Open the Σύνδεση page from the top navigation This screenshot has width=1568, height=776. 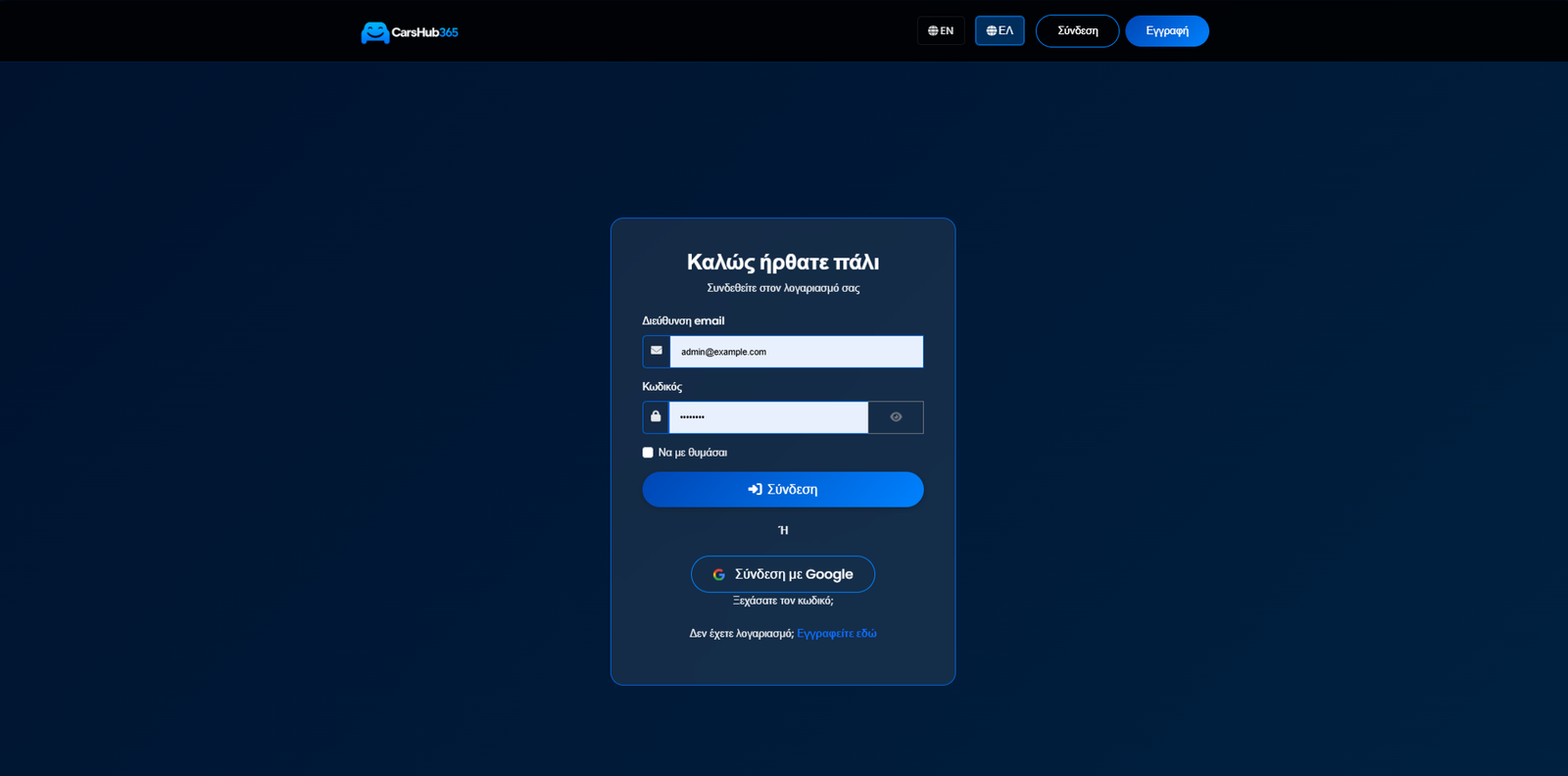coord(1077,31)
